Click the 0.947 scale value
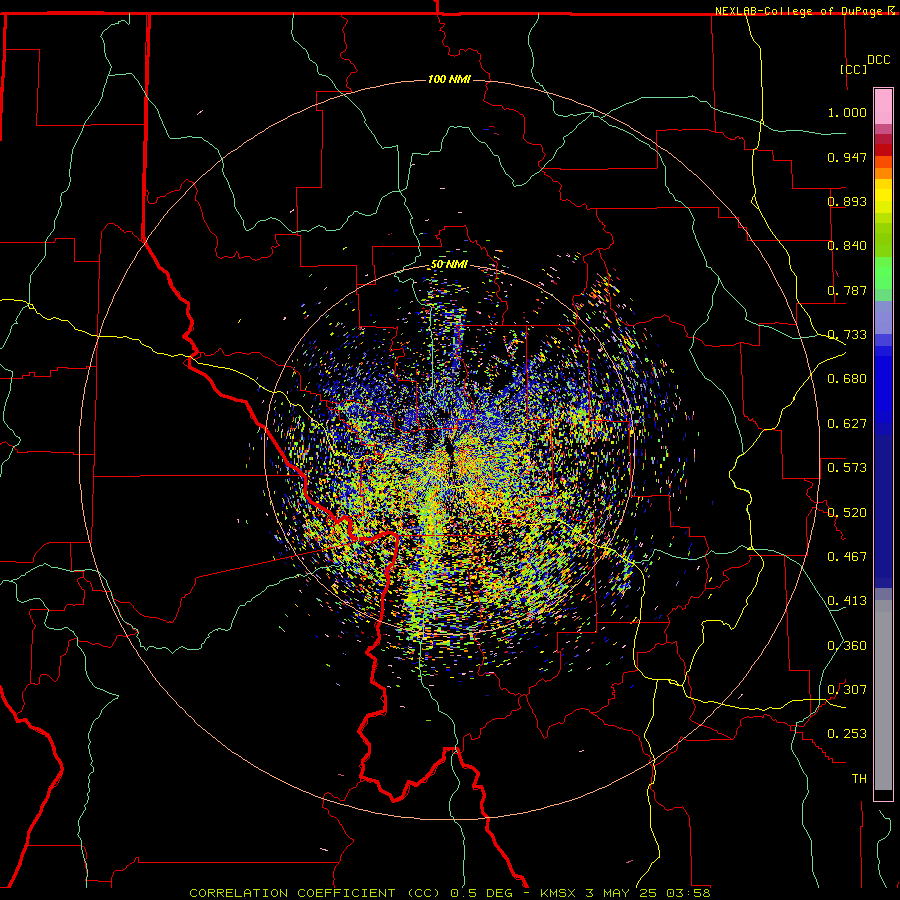Image resolution: width=900 pixels, height=900 pixels. click(x=847, y=157)
